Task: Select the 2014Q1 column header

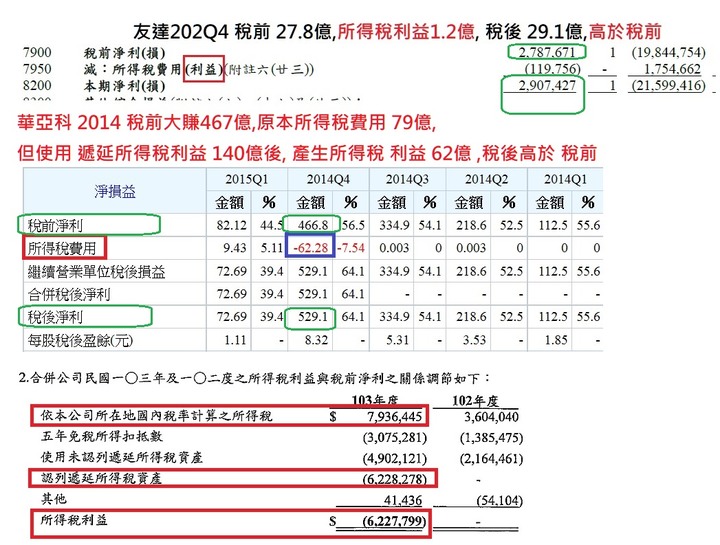Action: [x=565, y=180]
